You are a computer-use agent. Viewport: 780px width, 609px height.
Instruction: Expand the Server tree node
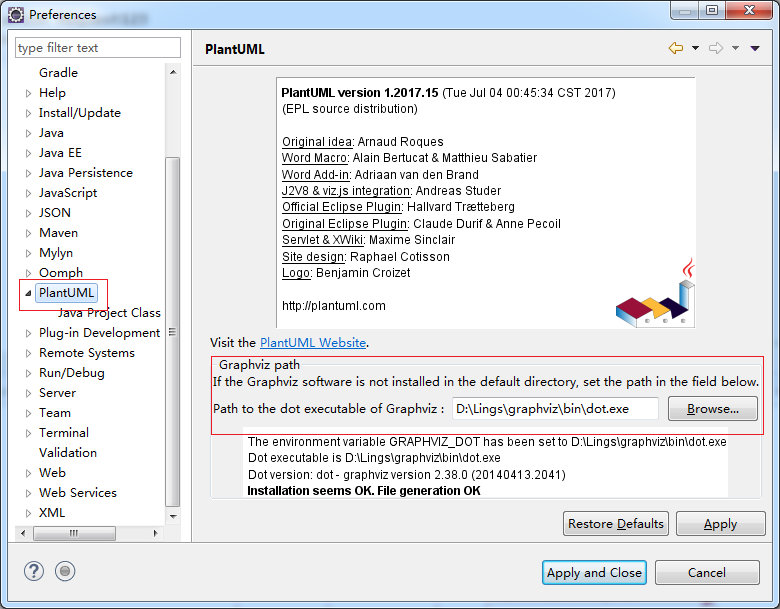tap(28, 393)
